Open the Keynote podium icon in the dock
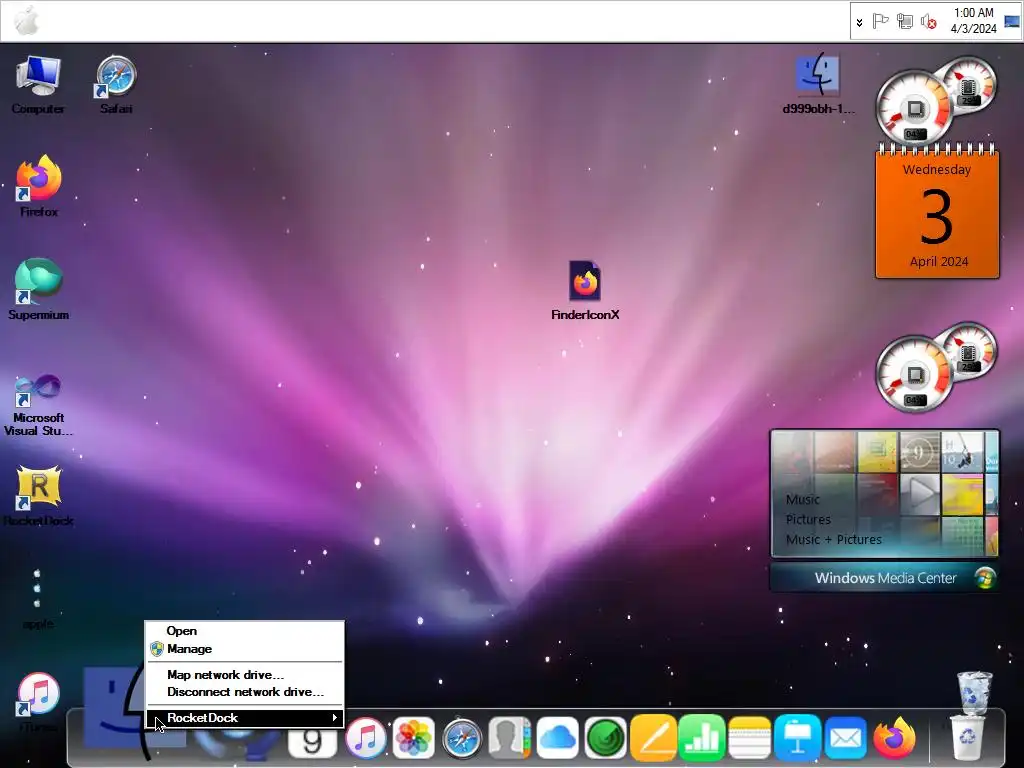 click(x=797, y=738)
